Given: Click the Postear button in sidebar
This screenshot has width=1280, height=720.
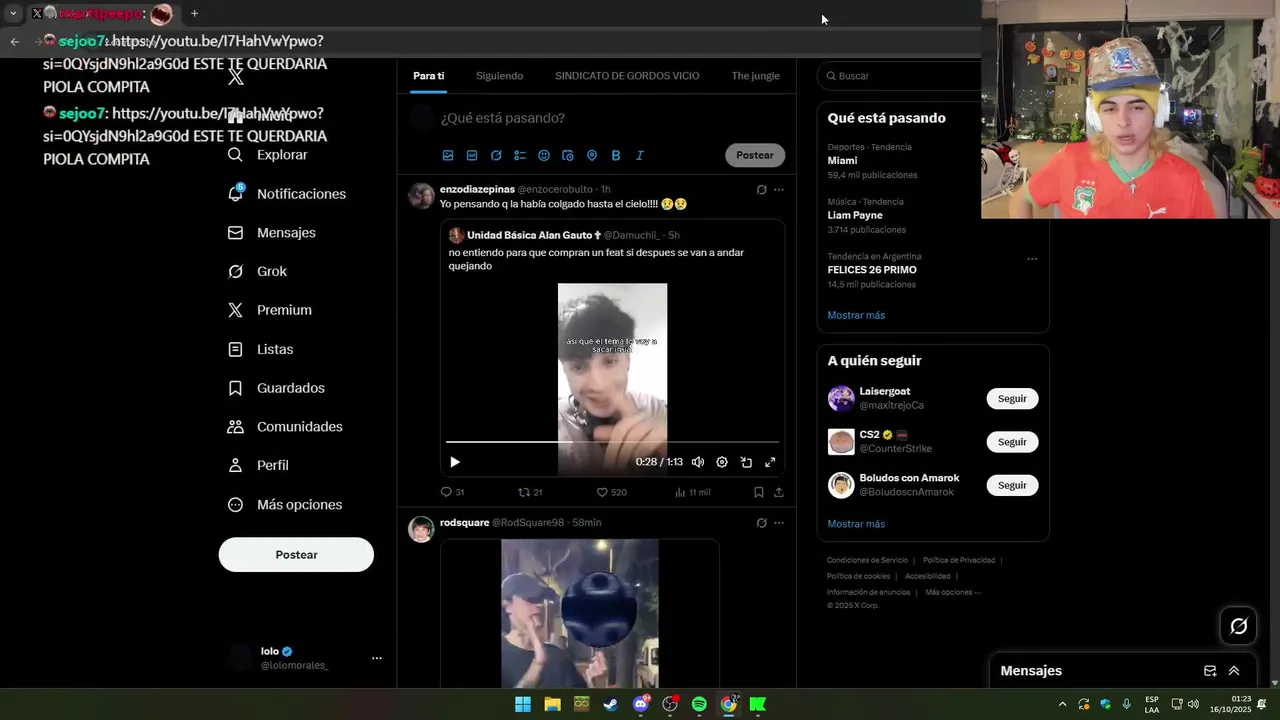Looking at the screenshot, I should [296, 555].
